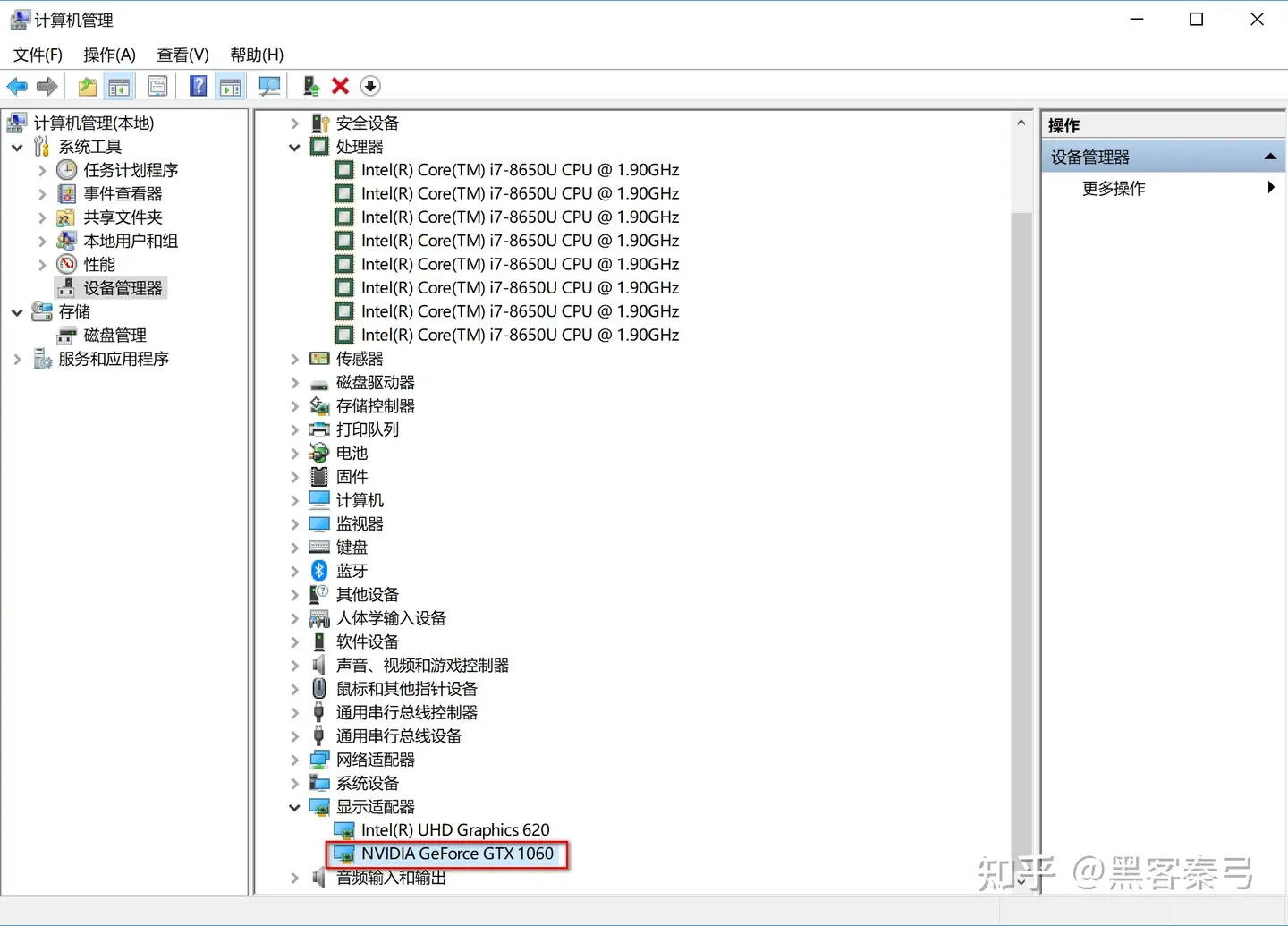Select the network icon beside 网络适配器

319,760
